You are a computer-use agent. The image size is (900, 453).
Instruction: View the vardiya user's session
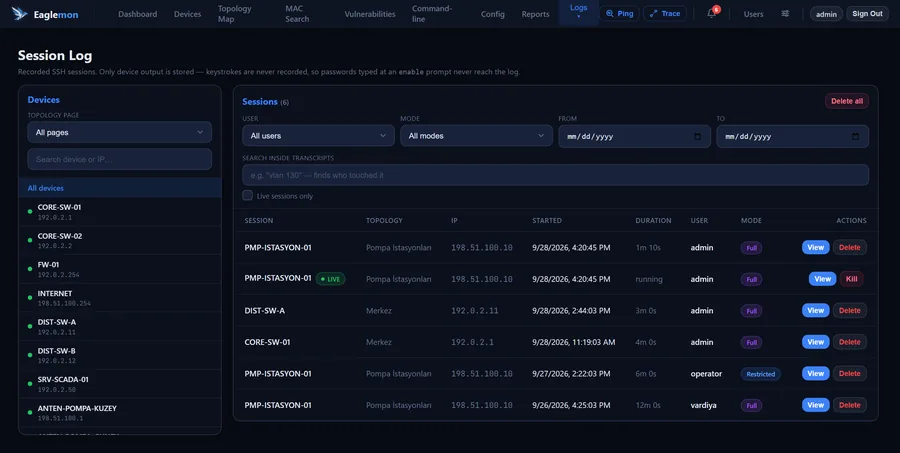tap(816, 405)
